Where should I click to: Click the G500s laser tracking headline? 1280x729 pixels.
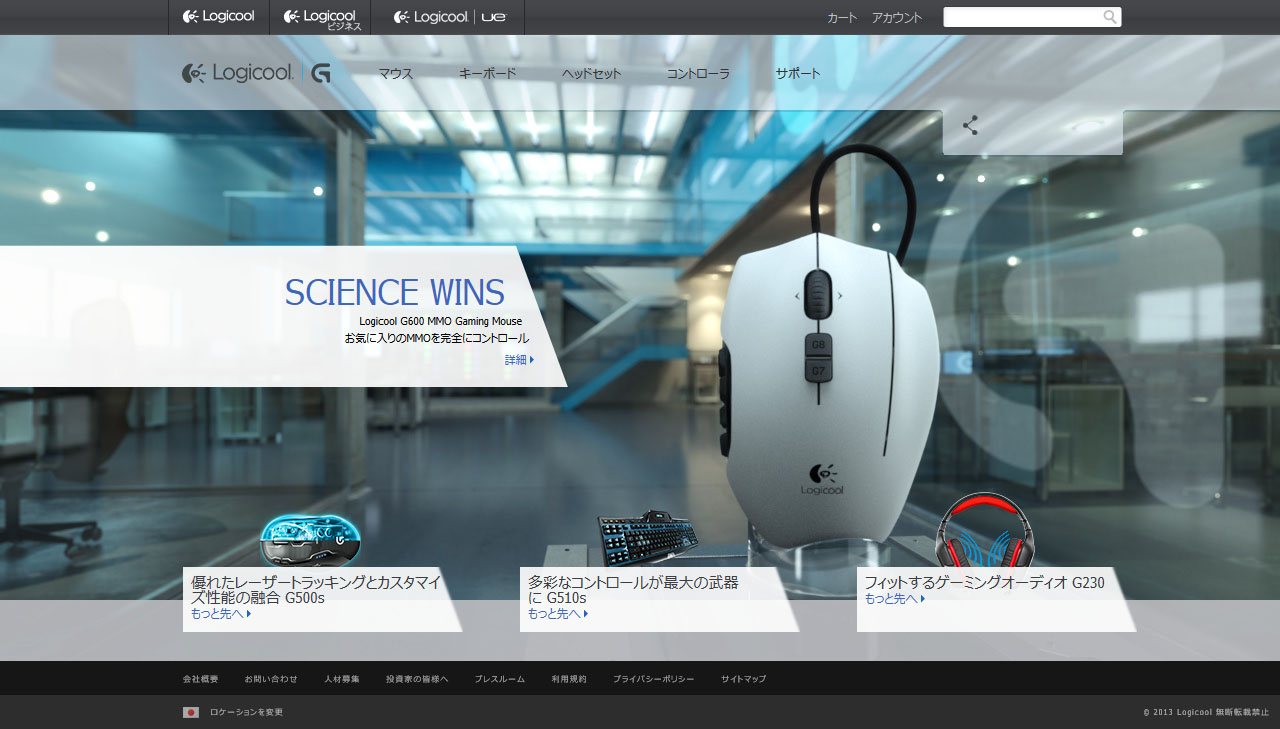click(316, 590)
